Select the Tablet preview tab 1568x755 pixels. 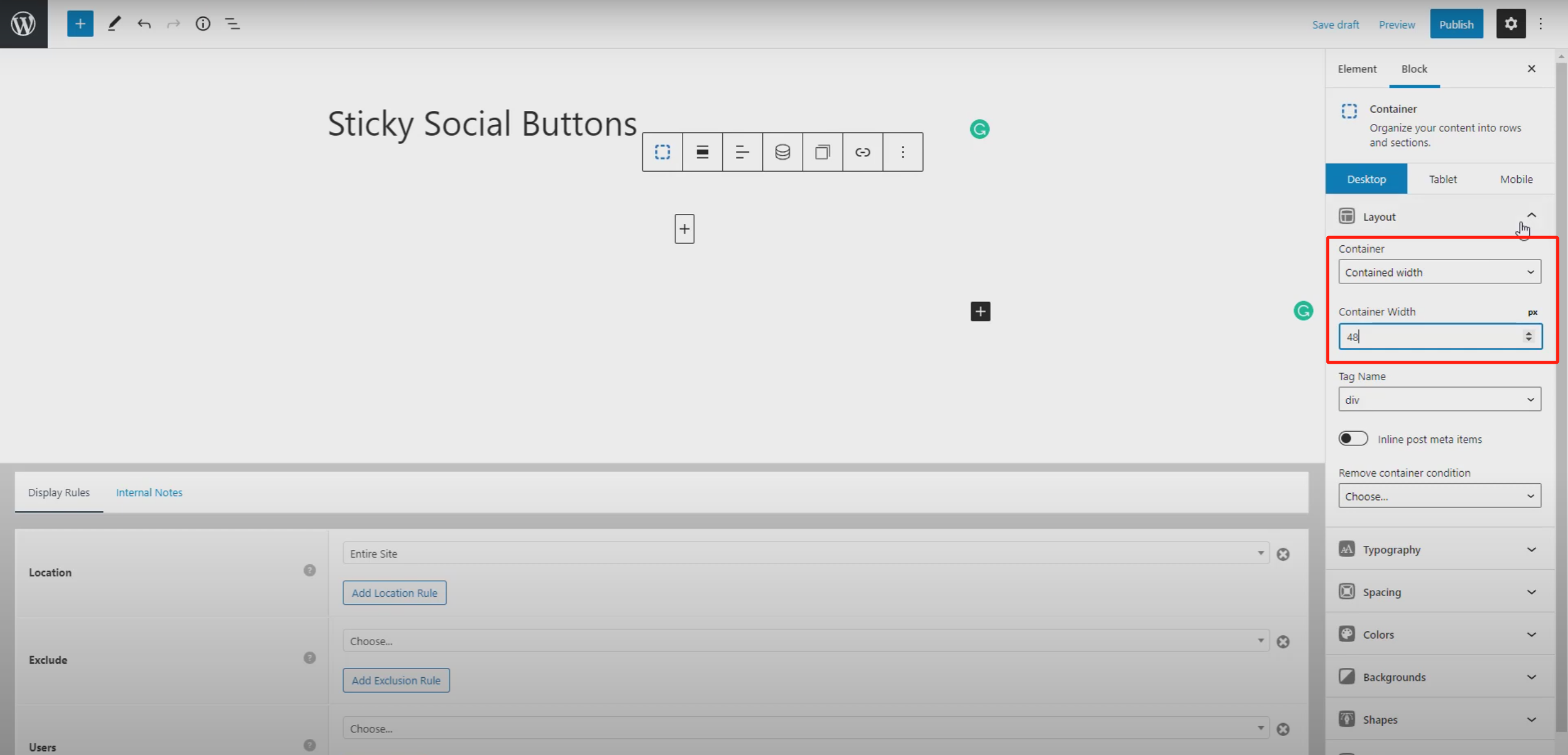point(1442,178)
